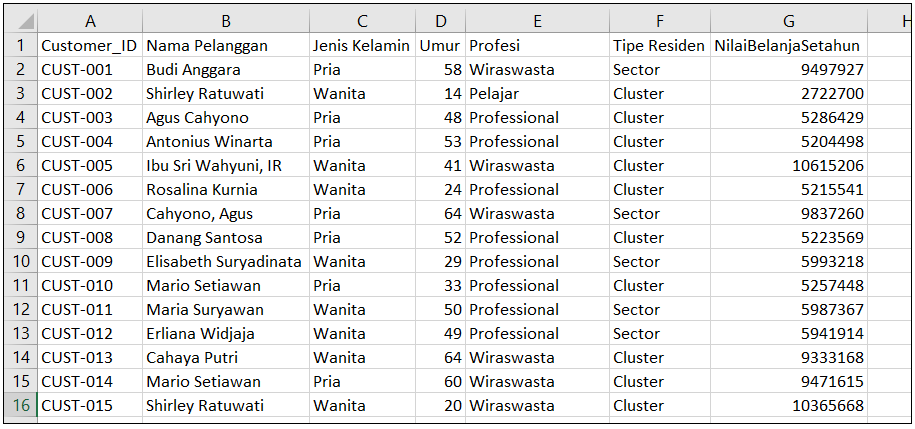Select the Nama Pelanggan header cell
Screen dimensions: 915x429
point(225,45)
